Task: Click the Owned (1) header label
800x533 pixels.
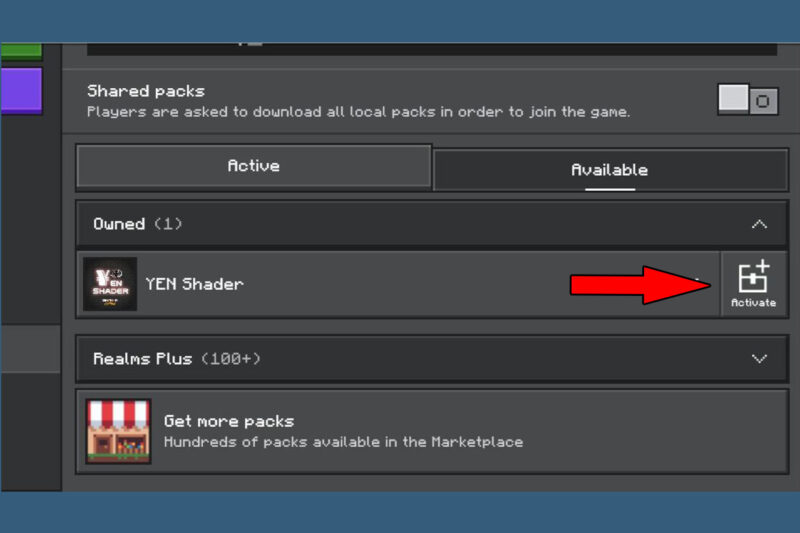Action: pos(137,224)
